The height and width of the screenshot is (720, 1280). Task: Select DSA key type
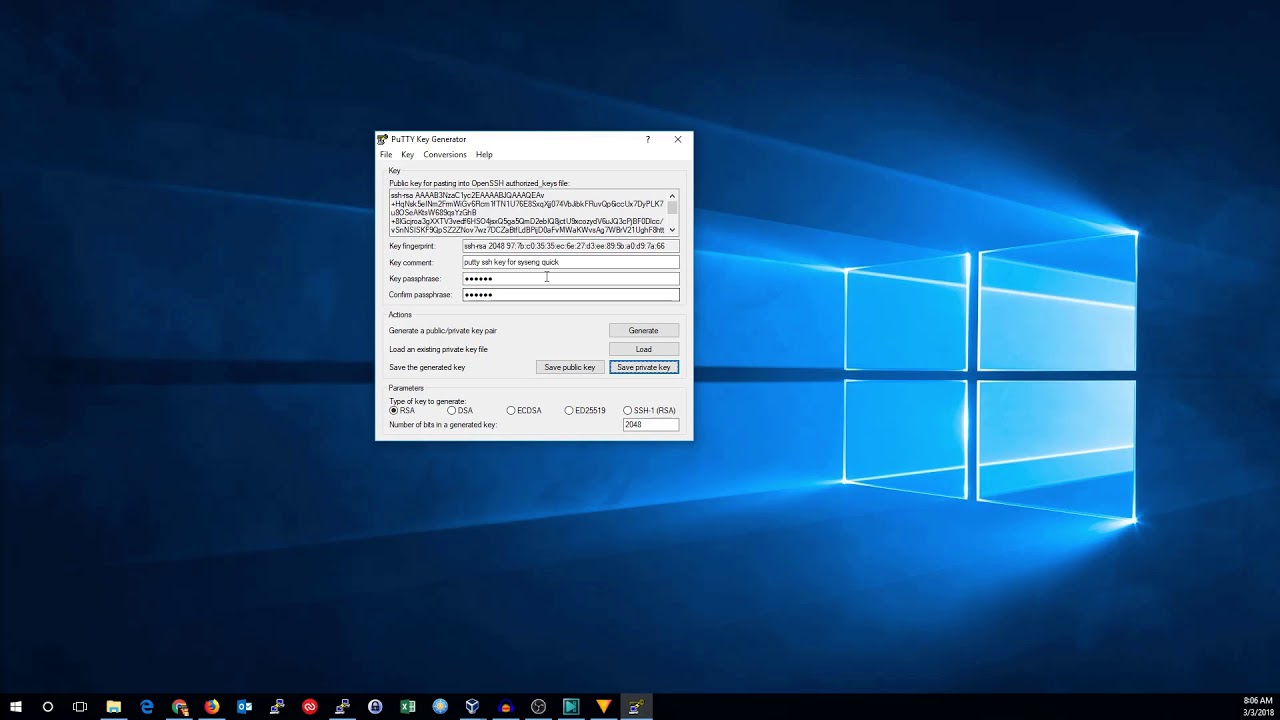(460, 410)
